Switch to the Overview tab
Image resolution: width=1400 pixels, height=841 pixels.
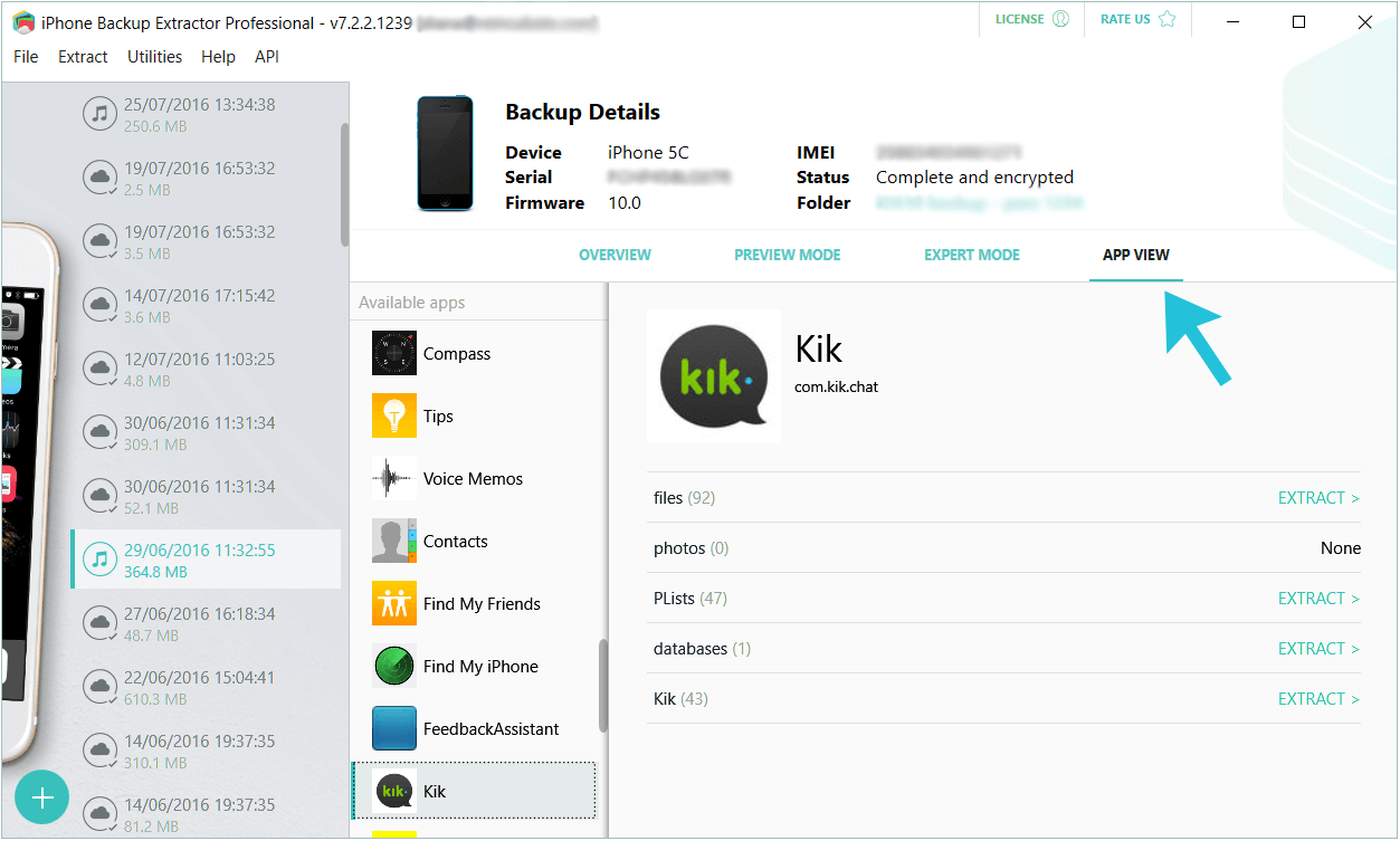(x=614, y=255)
